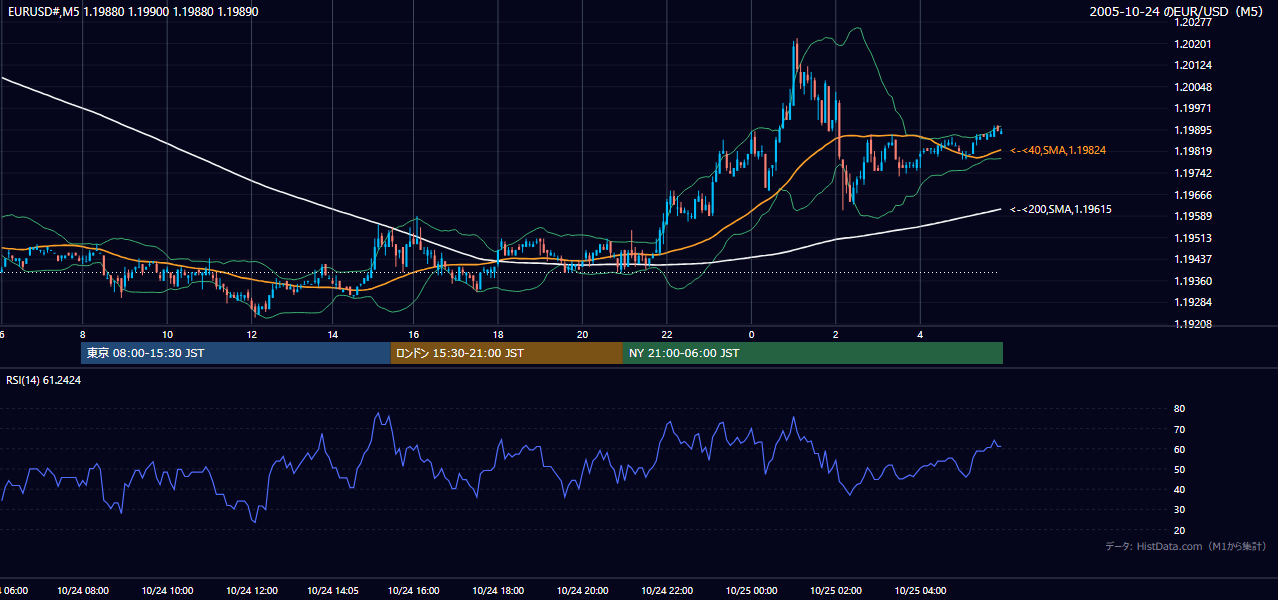
Task: Click price axis value 1.19284
Action: 1194,302
